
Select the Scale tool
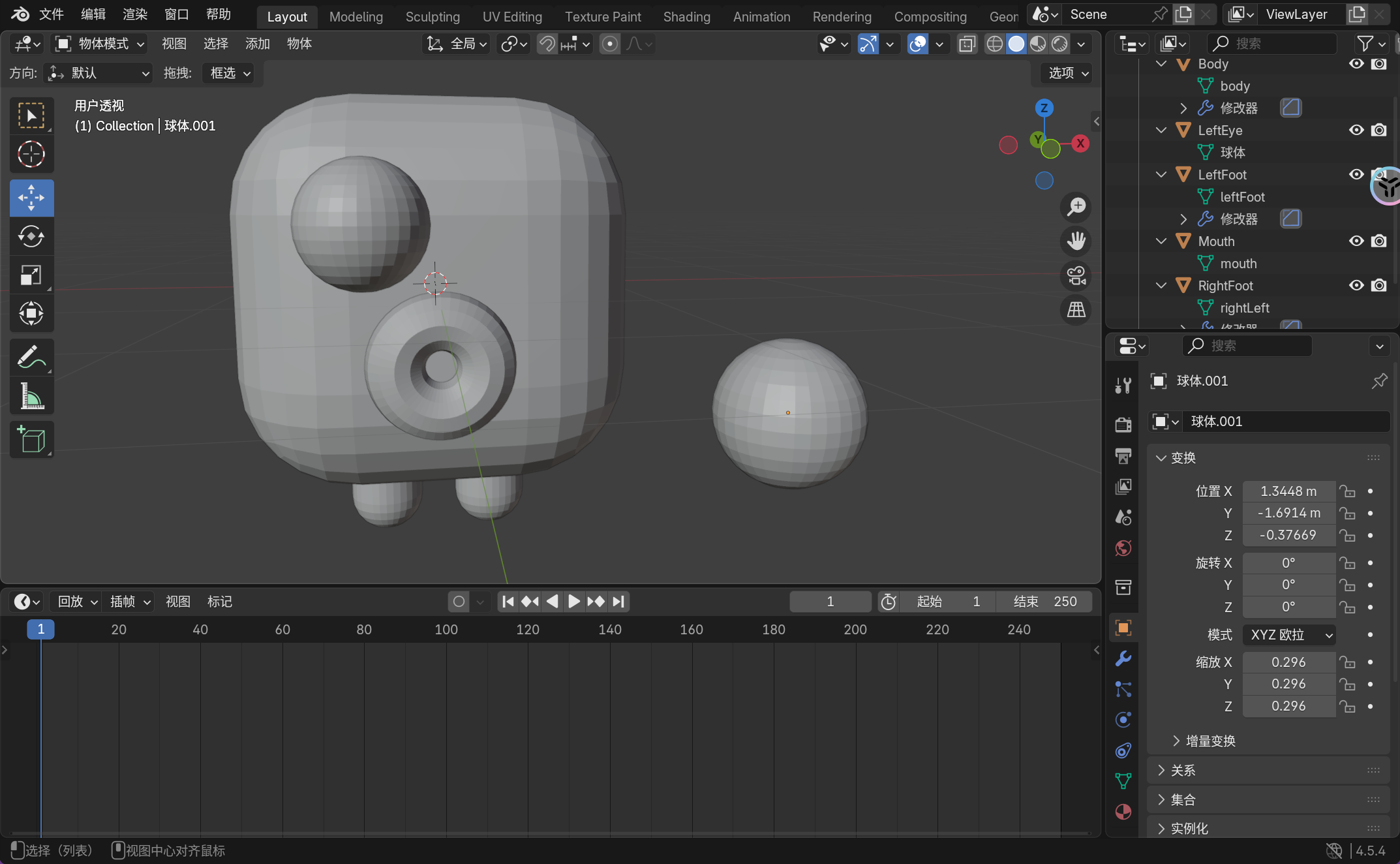click(x=31, y=275)
